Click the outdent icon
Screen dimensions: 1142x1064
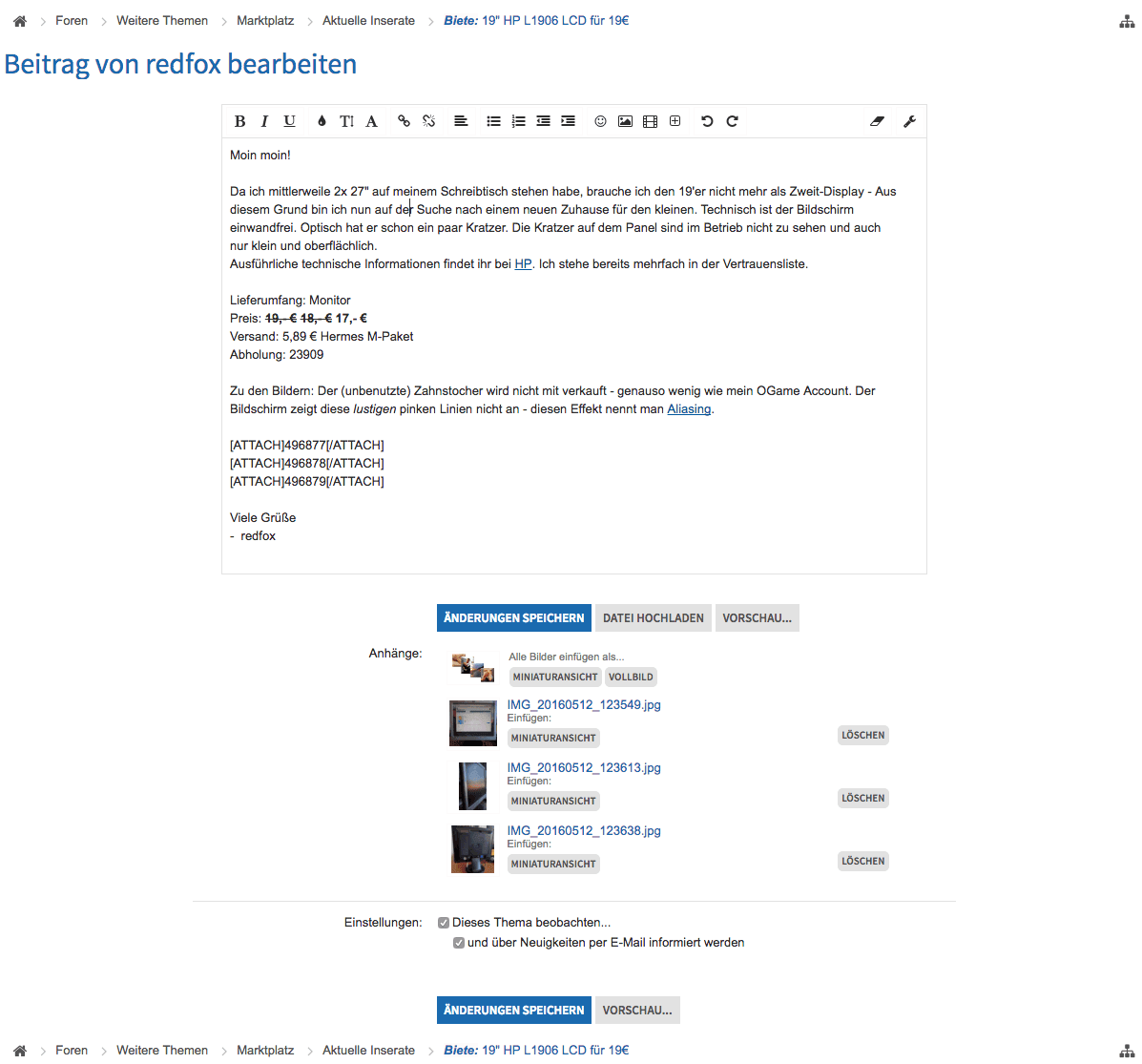pos(543,121)
